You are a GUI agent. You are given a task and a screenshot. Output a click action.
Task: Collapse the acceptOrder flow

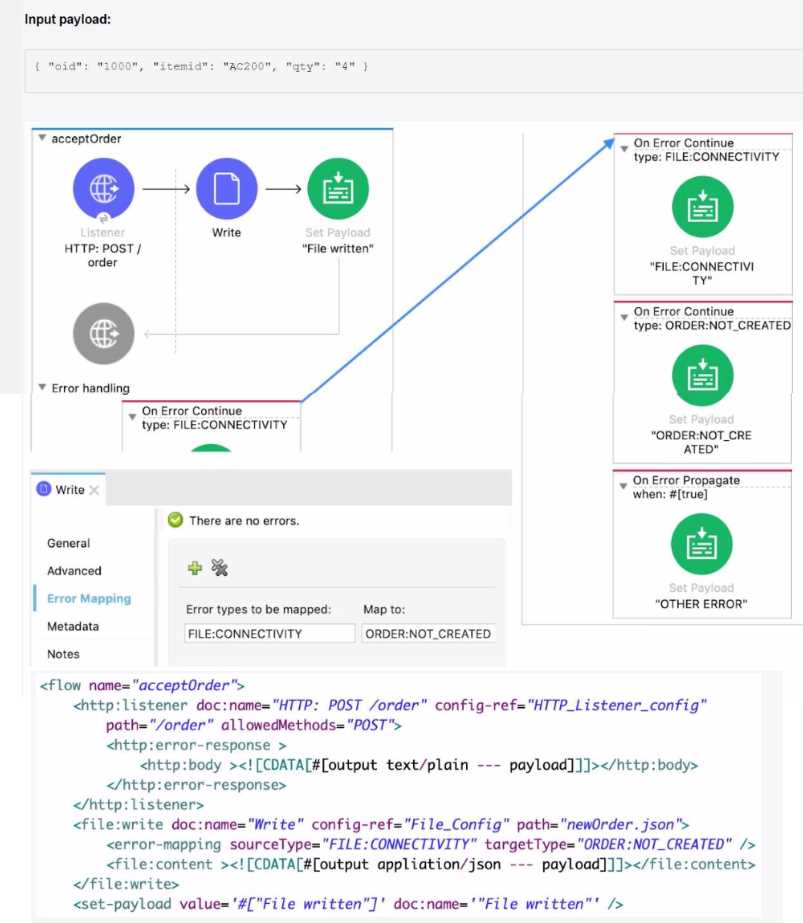(42, 139)
